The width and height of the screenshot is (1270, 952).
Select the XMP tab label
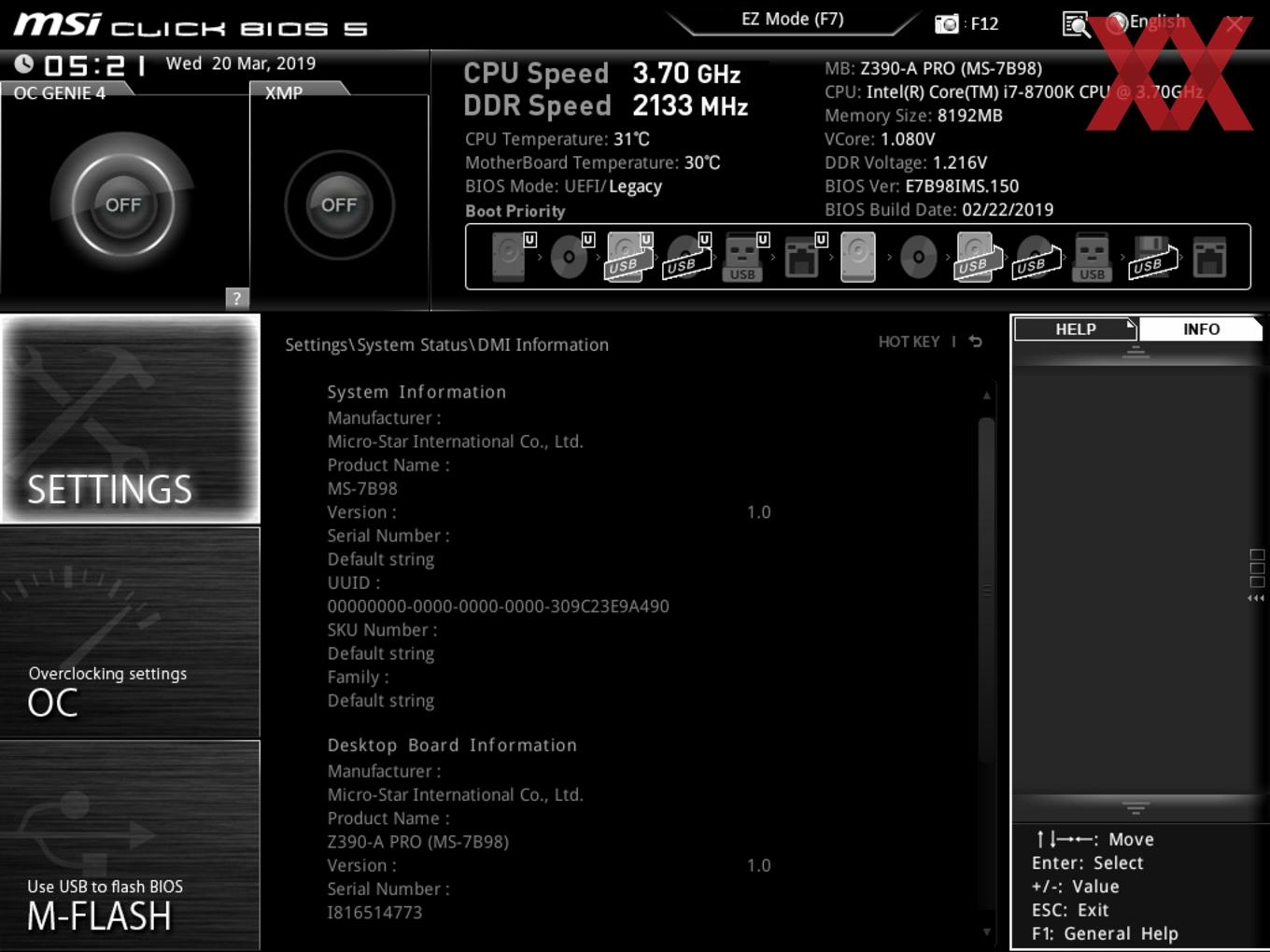pos(284,92)
